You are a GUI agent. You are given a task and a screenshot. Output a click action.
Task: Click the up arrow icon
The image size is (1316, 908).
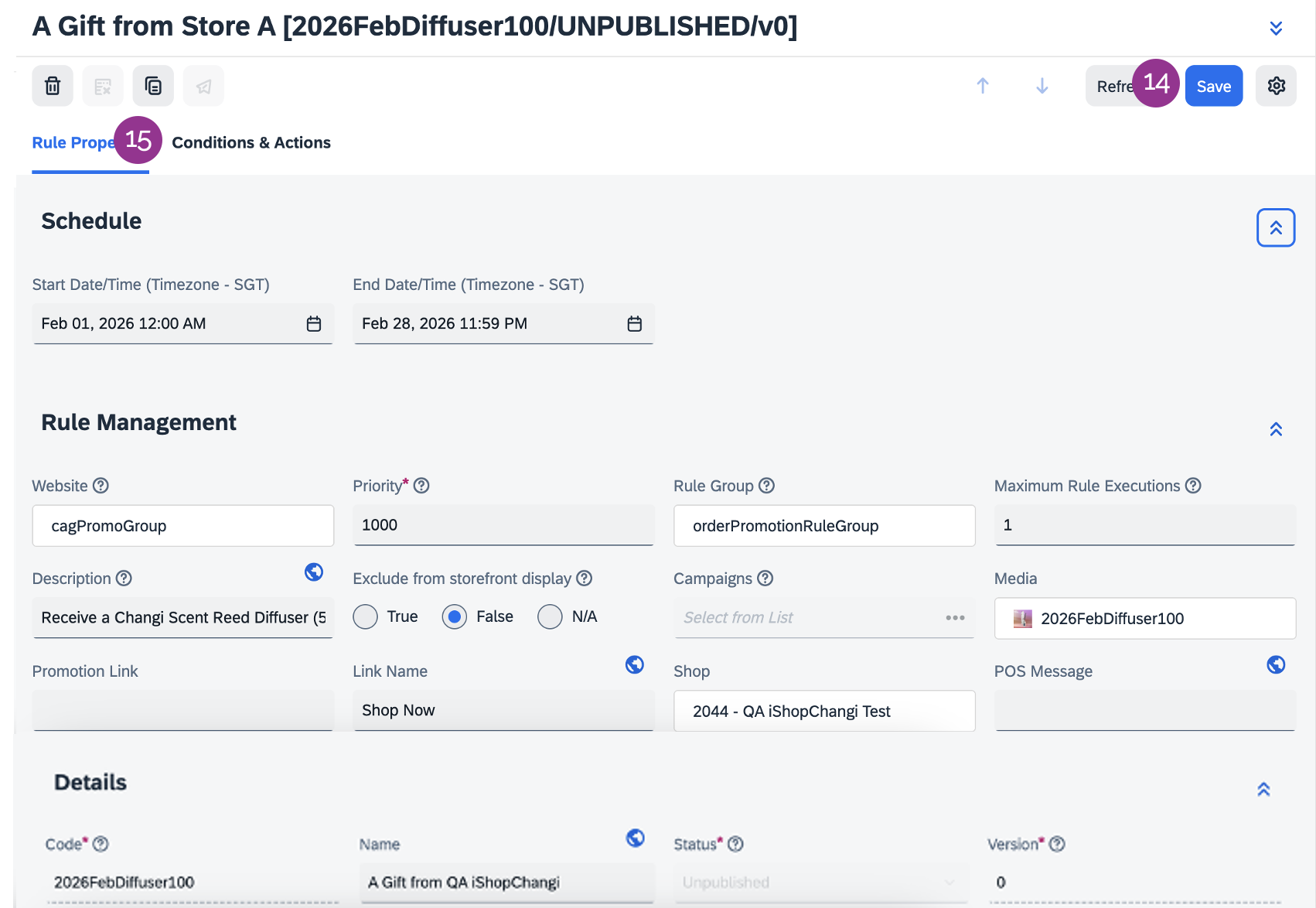tap(983, 86)
